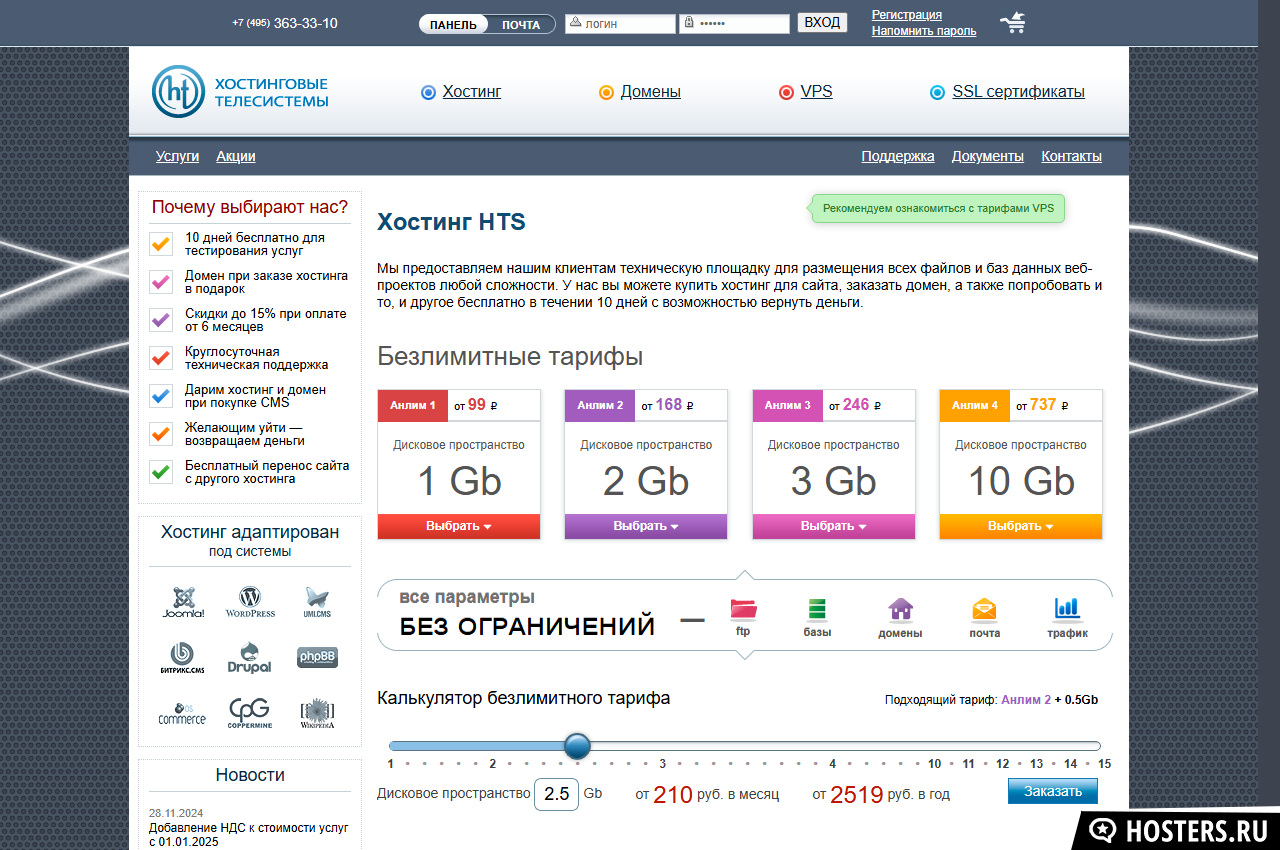Switch login toggle to Панель
1280x850 pixels.
point(453,25)
